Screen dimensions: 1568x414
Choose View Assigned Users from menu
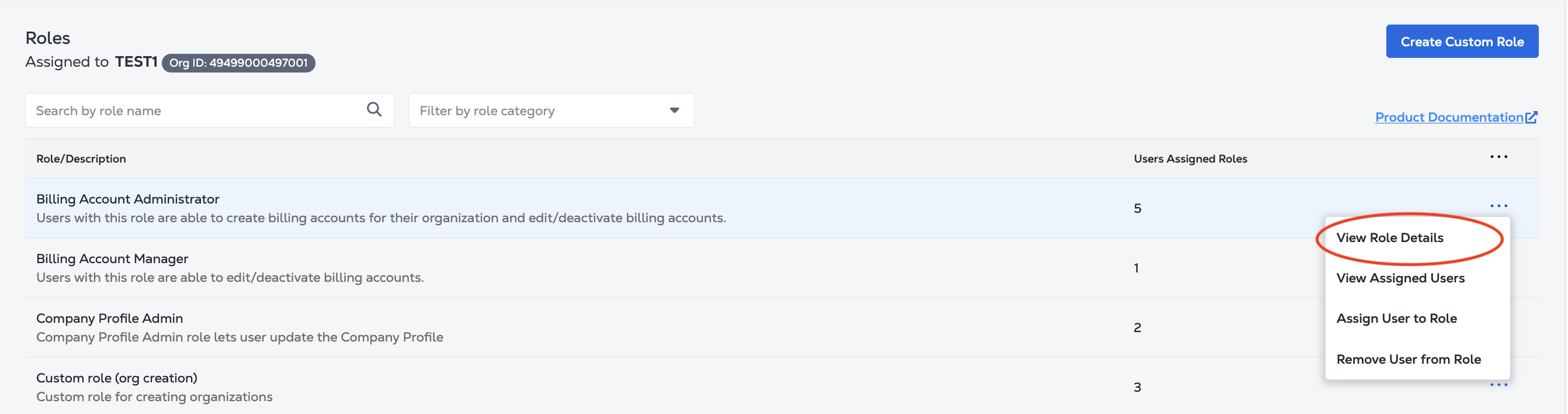tap(1400, 278)
